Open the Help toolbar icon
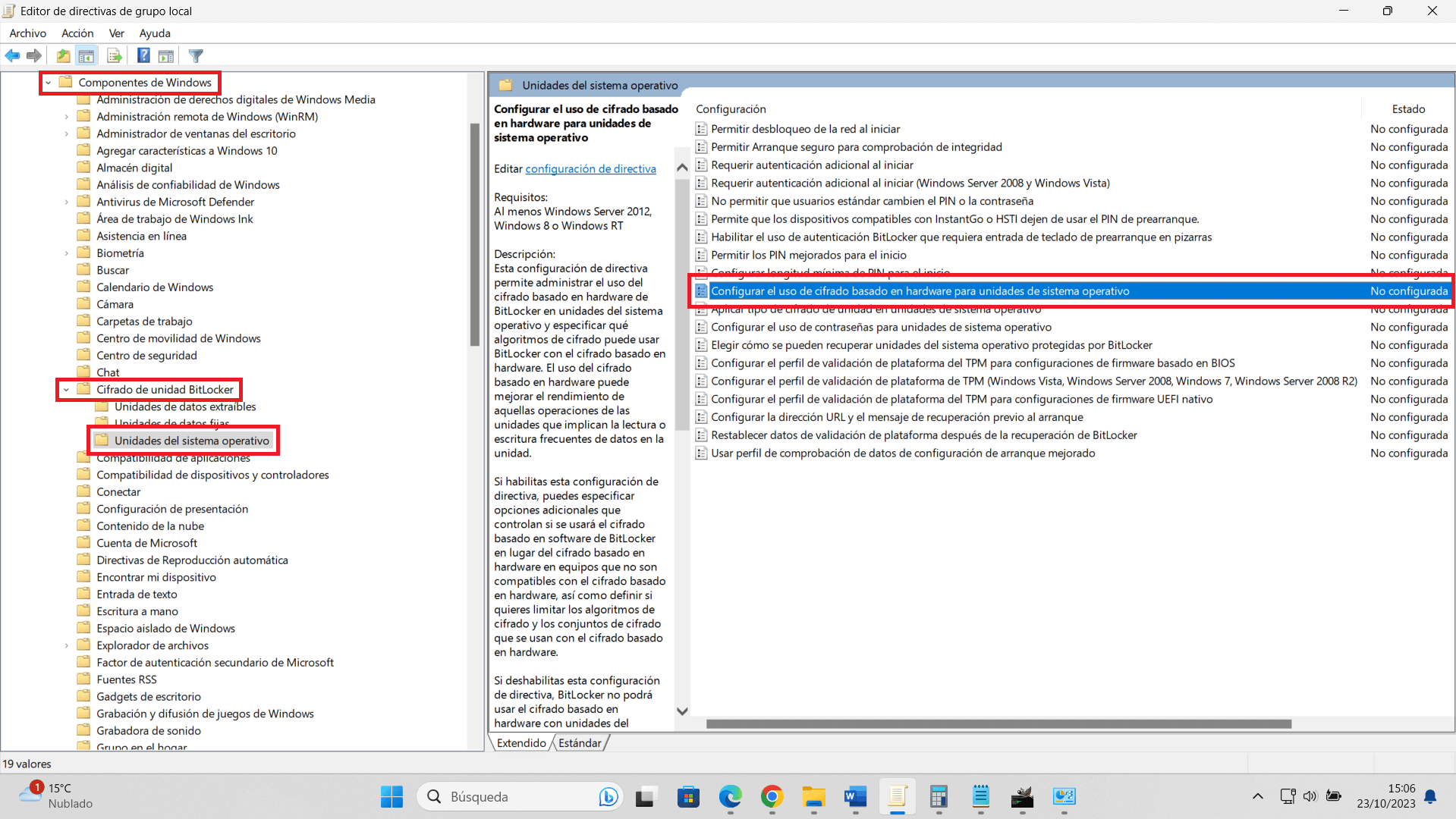 [143, 55]
